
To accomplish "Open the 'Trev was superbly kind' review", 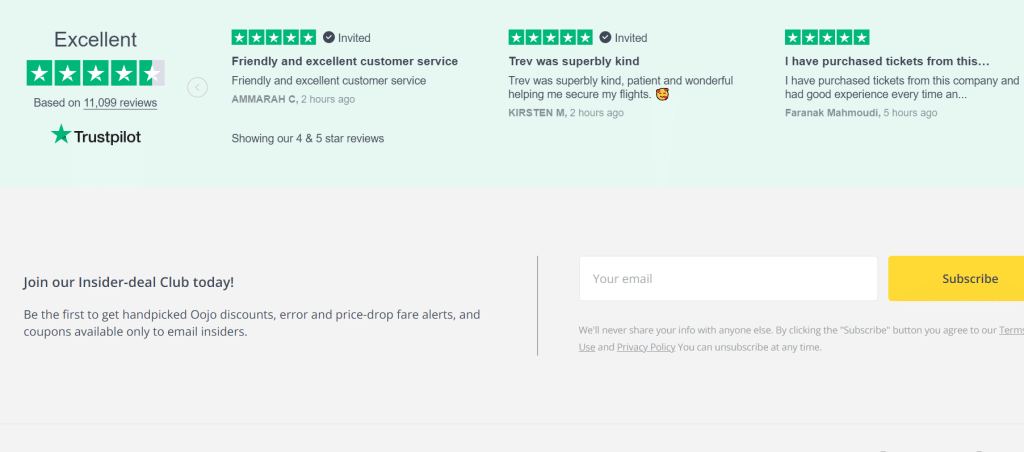I will [x=573, y=62].
